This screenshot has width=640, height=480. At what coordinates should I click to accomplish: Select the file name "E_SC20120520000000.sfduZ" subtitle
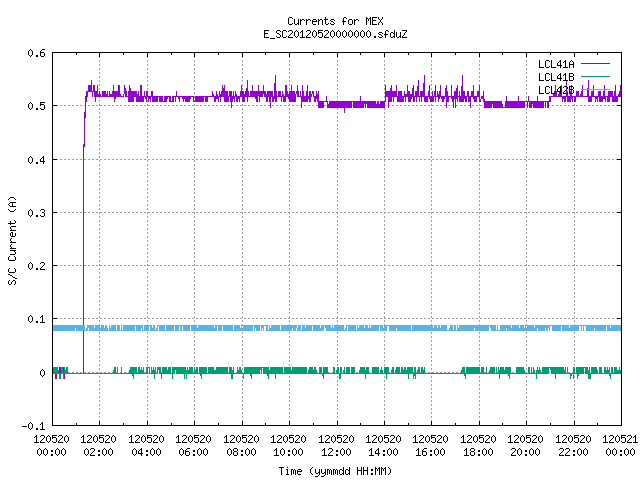tap(335, 34)
